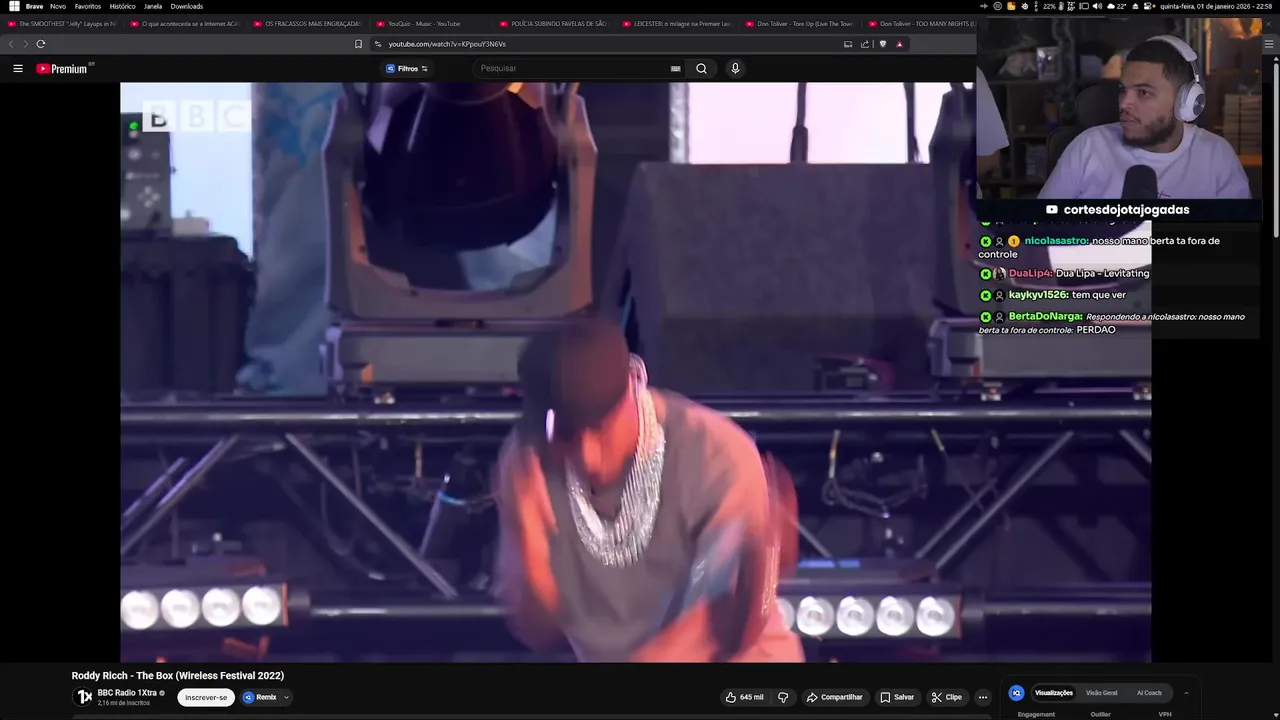Click the date and time in the menu bar

[1217, 6]
